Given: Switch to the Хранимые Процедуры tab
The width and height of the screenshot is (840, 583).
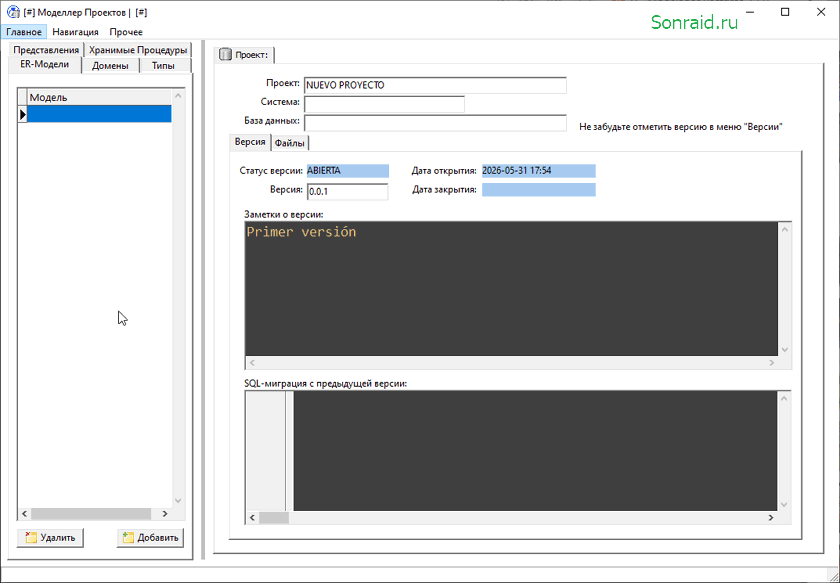Looking at the screenshot, I should pyautogui.click(x=138, y=50).
